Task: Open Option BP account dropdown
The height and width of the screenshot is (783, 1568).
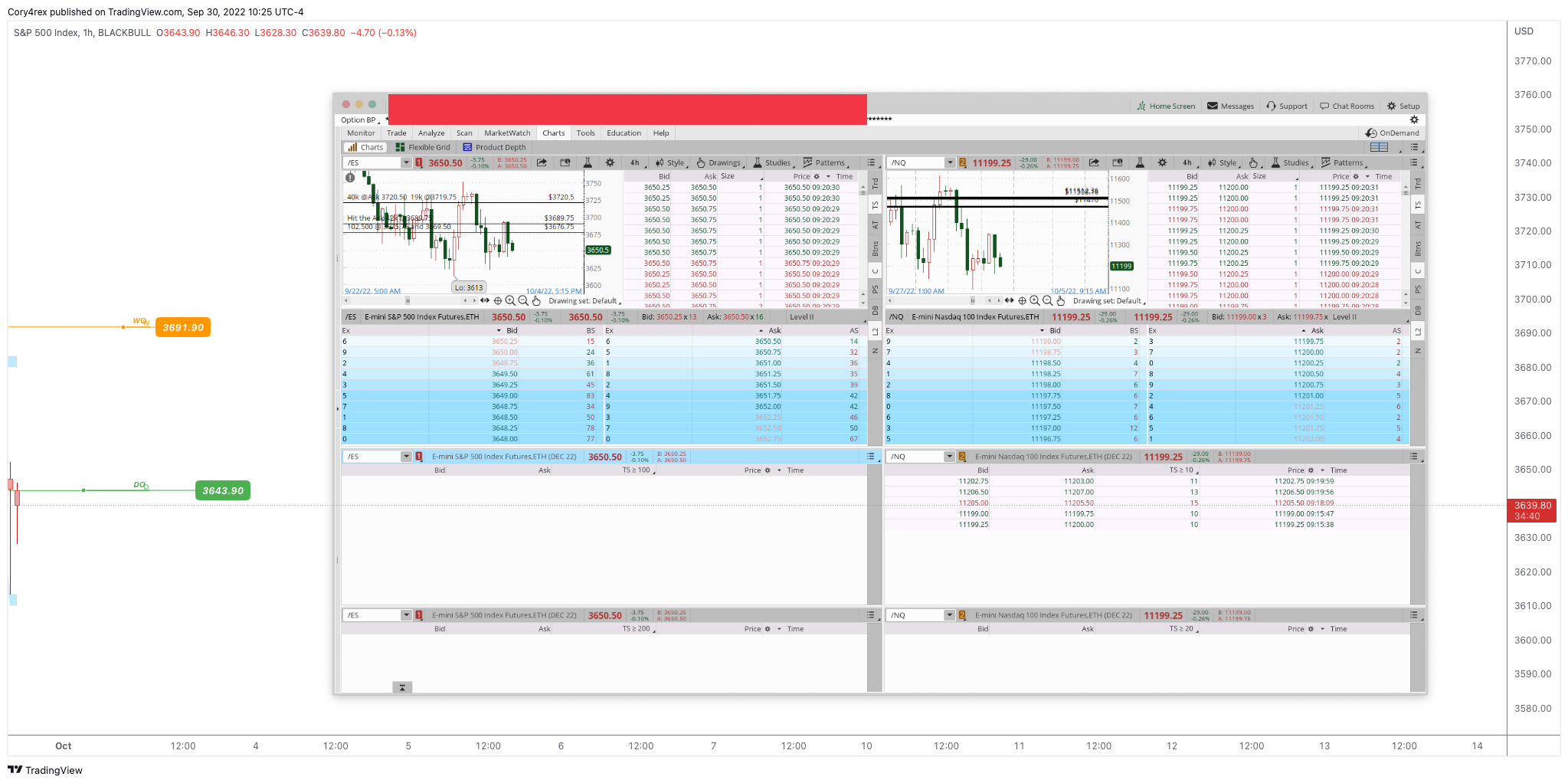Action: point(360,120)
